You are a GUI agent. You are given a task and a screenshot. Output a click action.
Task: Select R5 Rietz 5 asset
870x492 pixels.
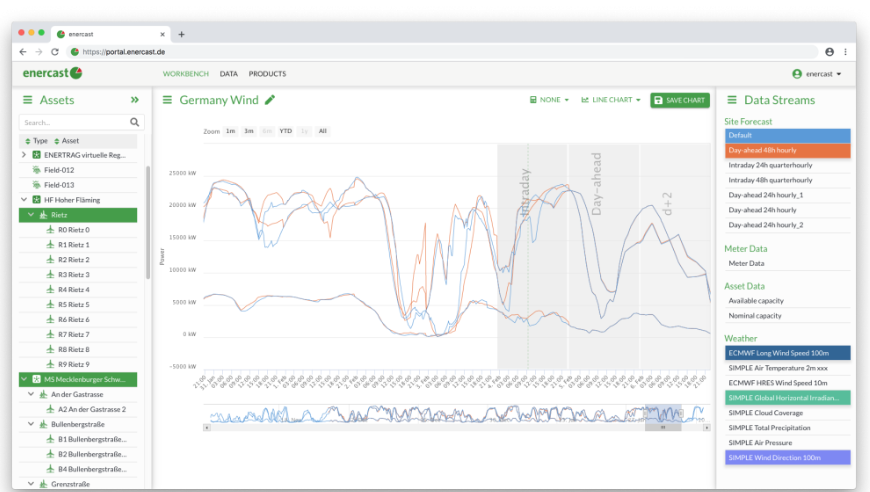pyautogui.click(x=78, y=305)
